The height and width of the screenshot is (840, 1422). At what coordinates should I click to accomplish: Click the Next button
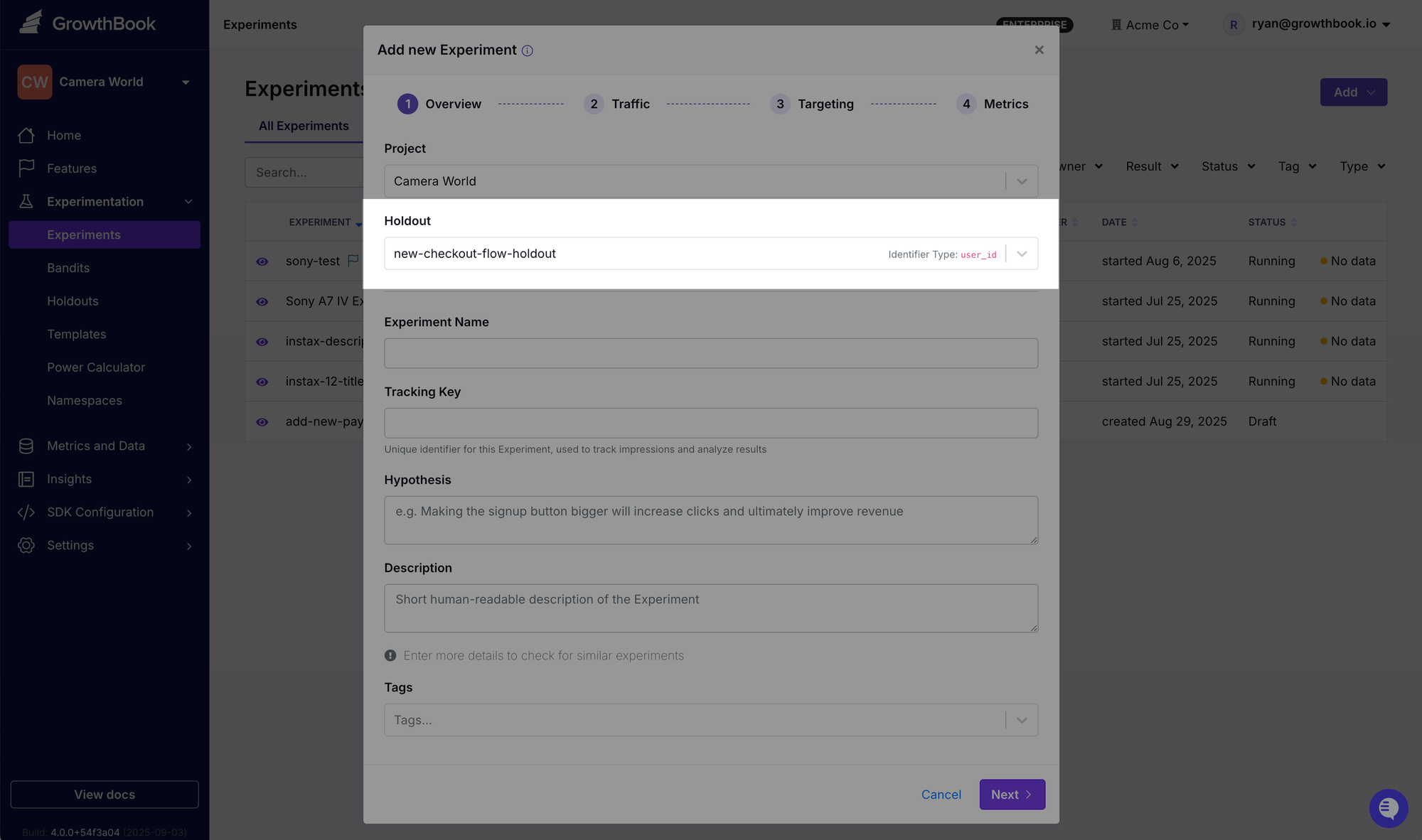tap(1012, 794)
